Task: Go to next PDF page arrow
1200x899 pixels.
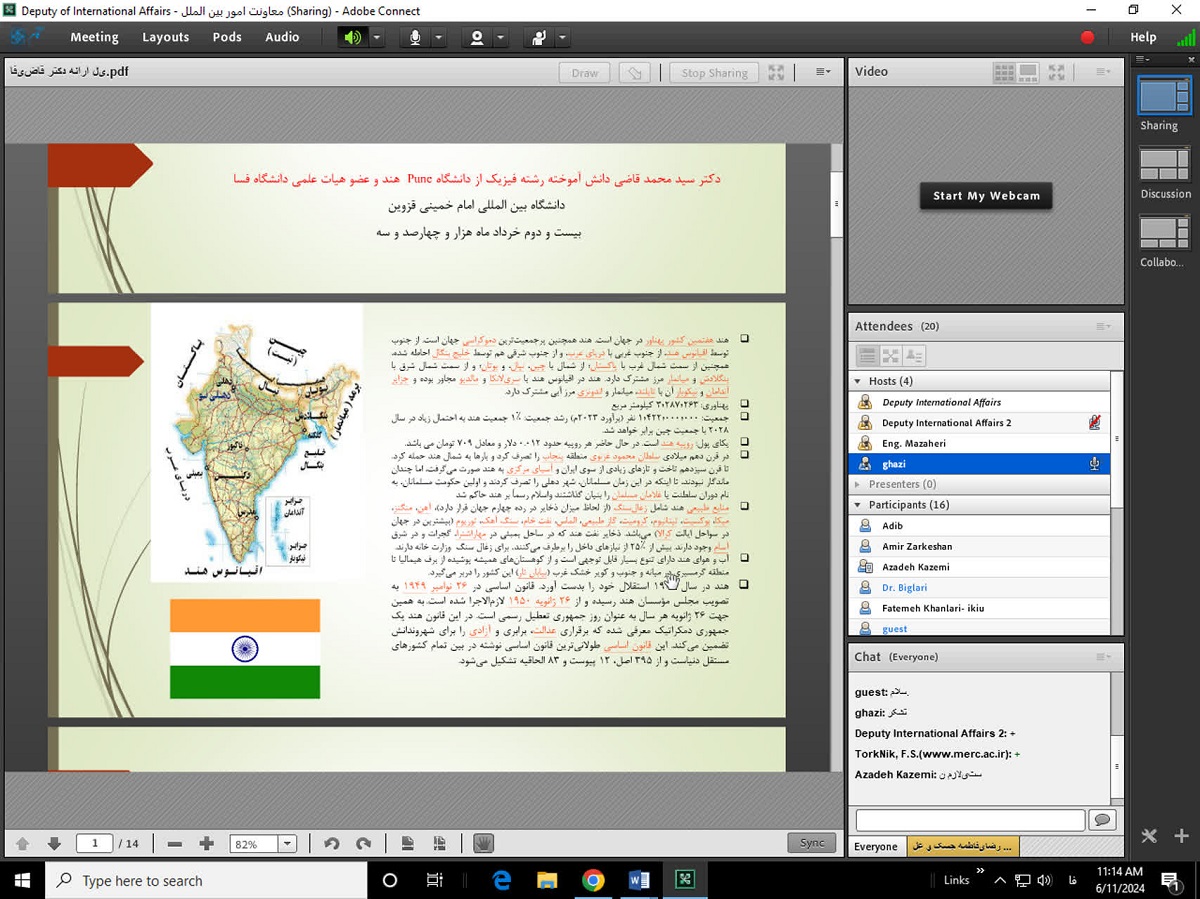Action: (55, 844)
